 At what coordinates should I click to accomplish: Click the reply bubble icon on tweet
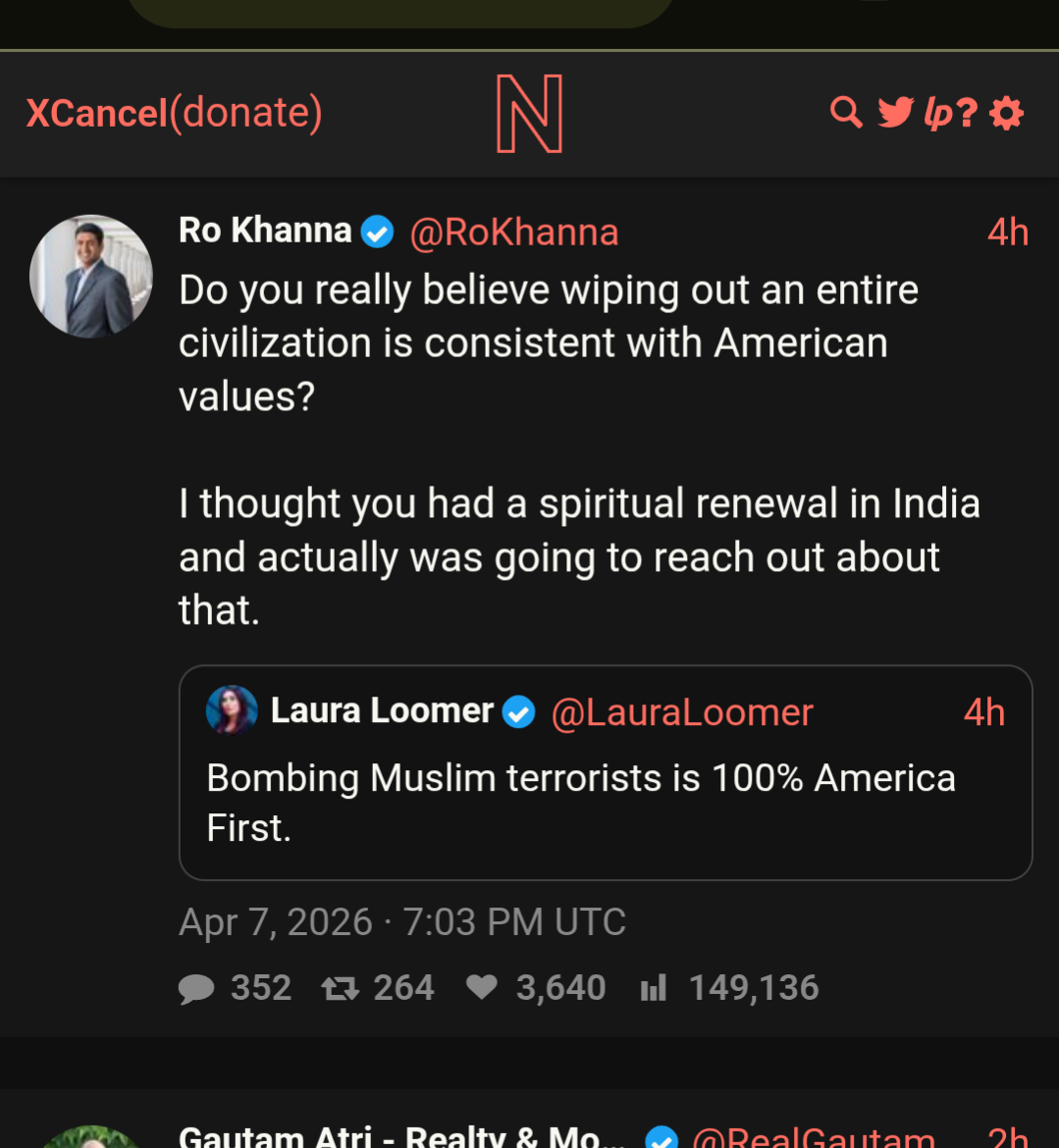click(x=196, y=988)
